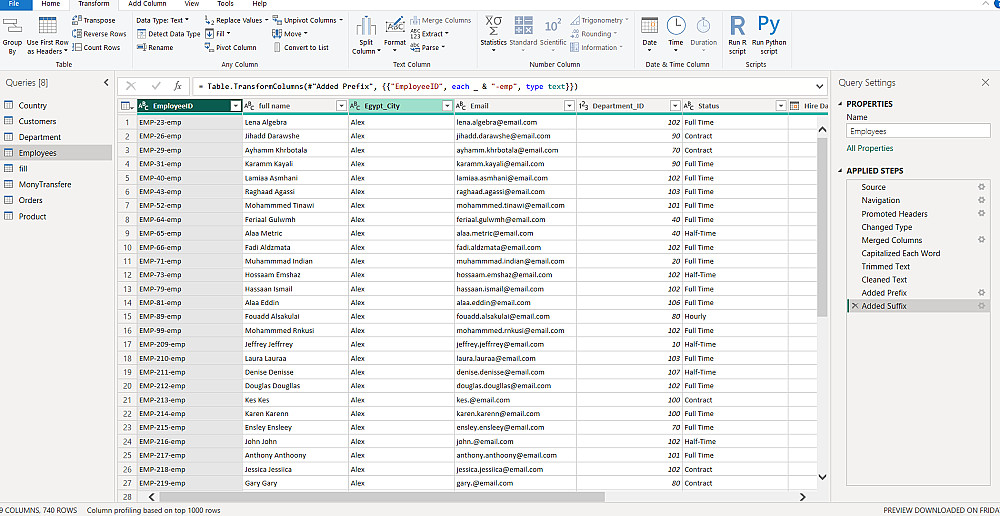1000x516 pixels.
Task: Expand the formula bar with chevron
Action: point(820,86)
